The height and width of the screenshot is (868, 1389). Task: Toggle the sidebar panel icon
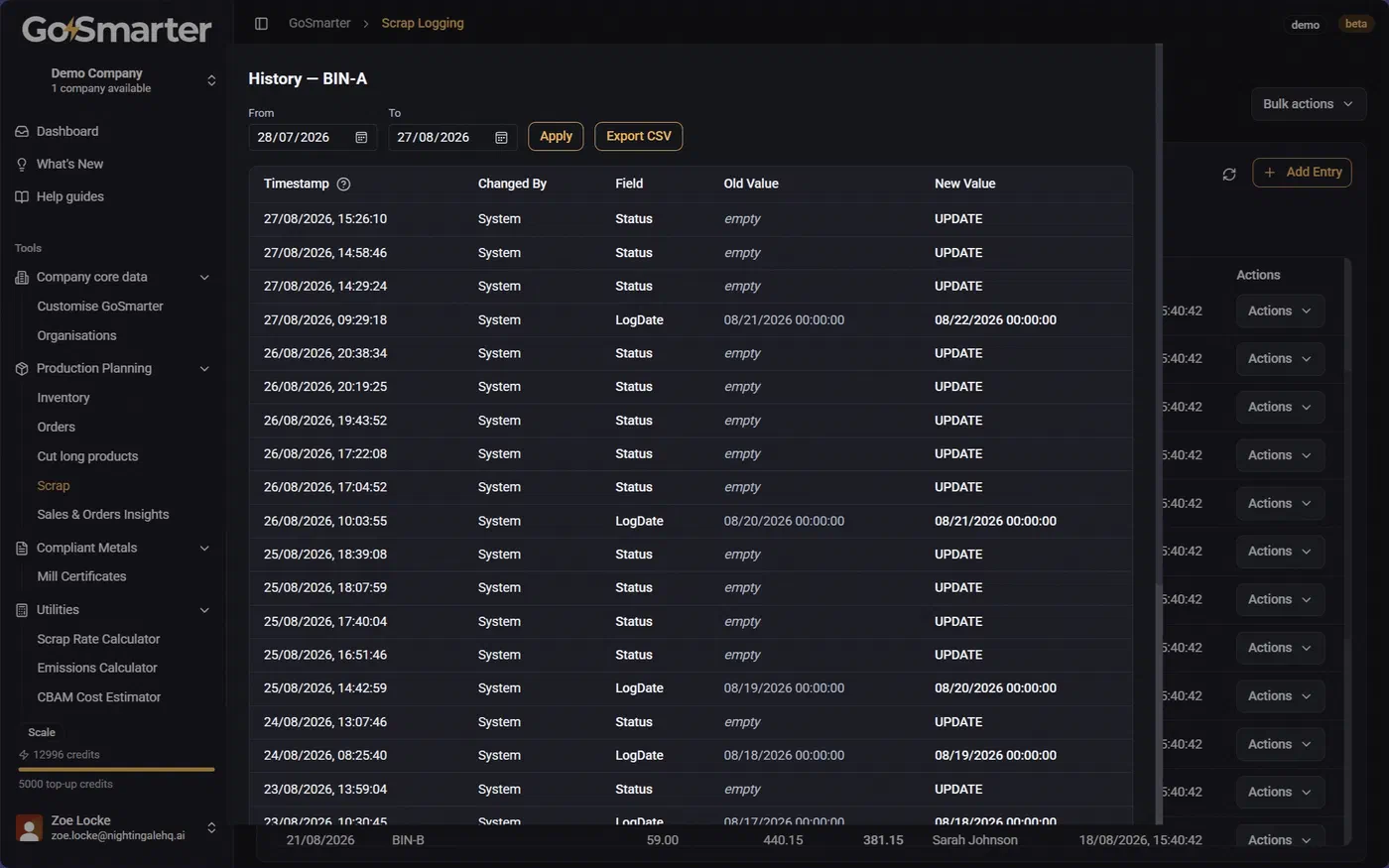261,23
